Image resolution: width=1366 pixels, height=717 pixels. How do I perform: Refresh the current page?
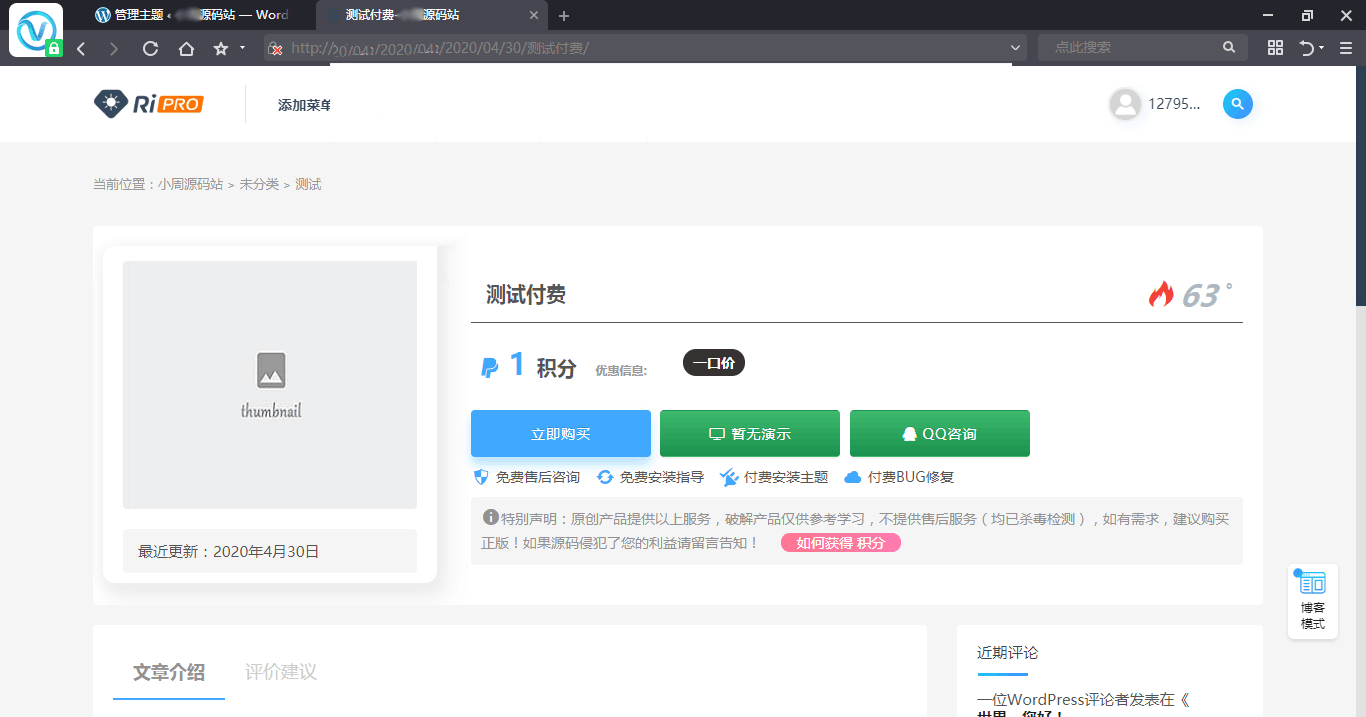coord(150,47)
